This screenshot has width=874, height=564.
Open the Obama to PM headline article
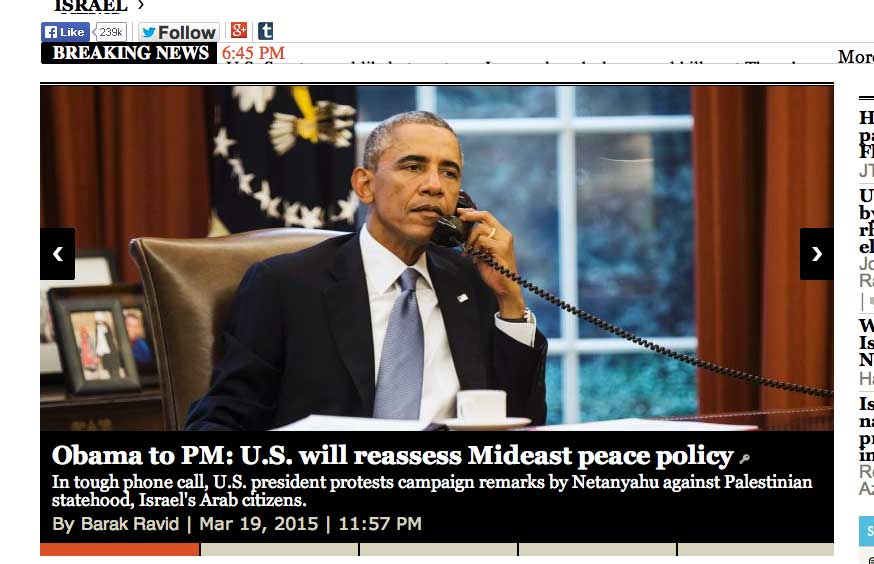[x=392, y=455]
